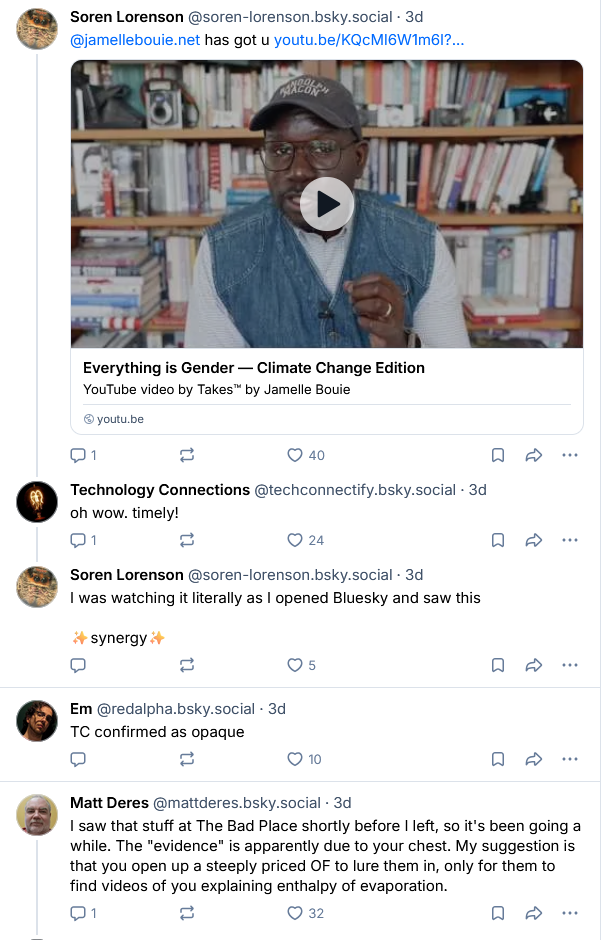
Task: Share Soren's video link post
Action: (x=534, y=455)
